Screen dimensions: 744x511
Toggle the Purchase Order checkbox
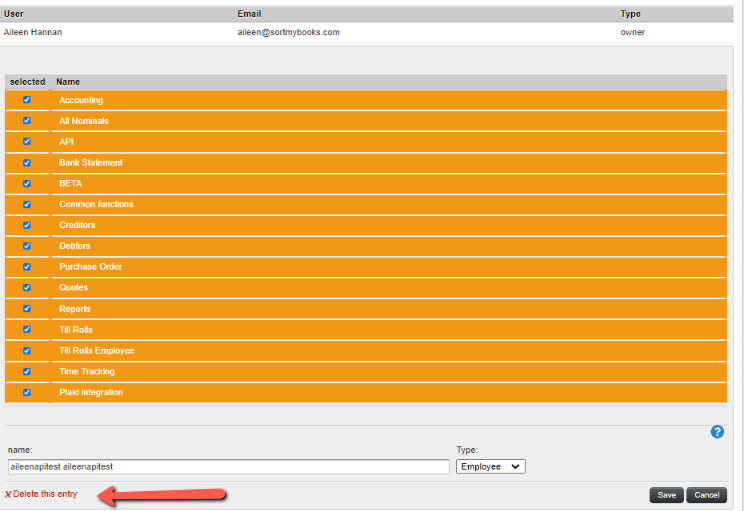pyautogui.click(x=27, y=267)
